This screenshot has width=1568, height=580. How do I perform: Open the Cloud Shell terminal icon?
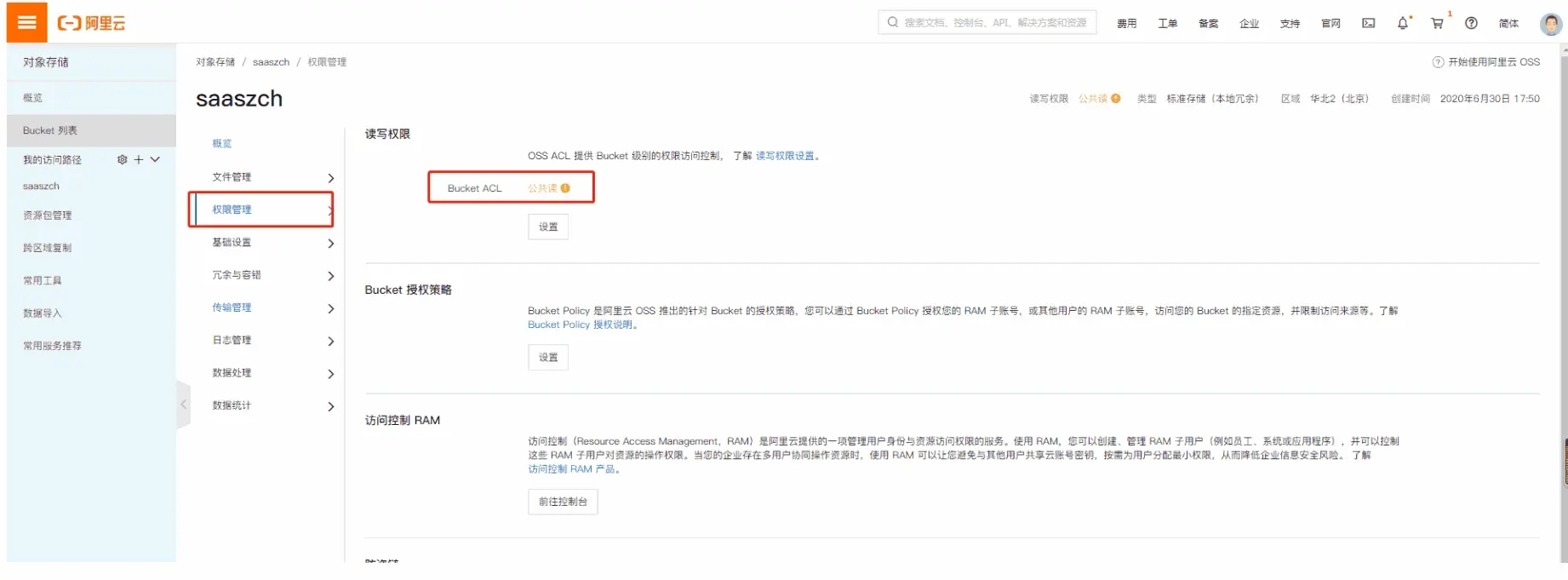[x=1368, y=23]
